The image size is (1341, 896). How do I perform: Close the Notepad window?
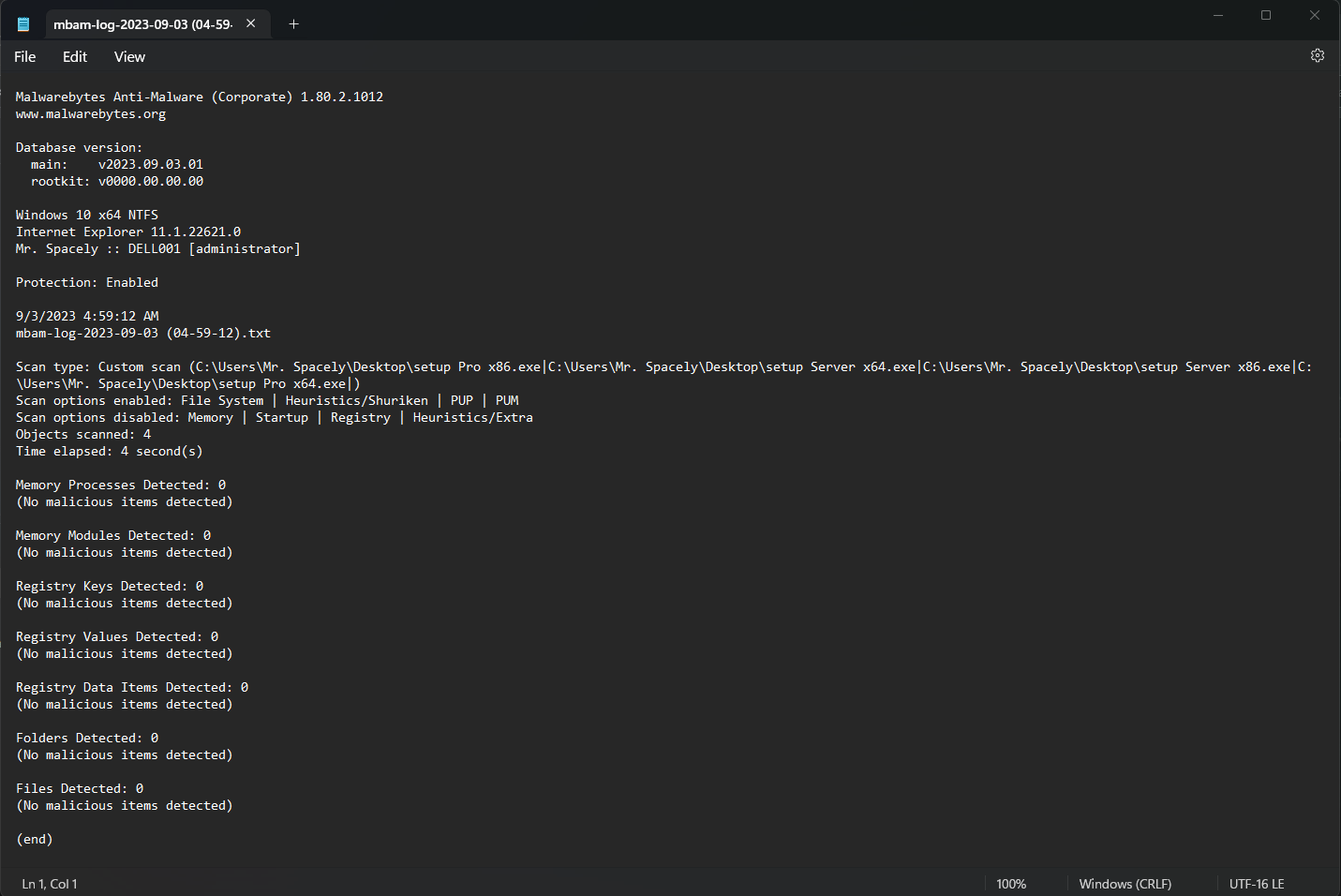tap(1314, 15)
